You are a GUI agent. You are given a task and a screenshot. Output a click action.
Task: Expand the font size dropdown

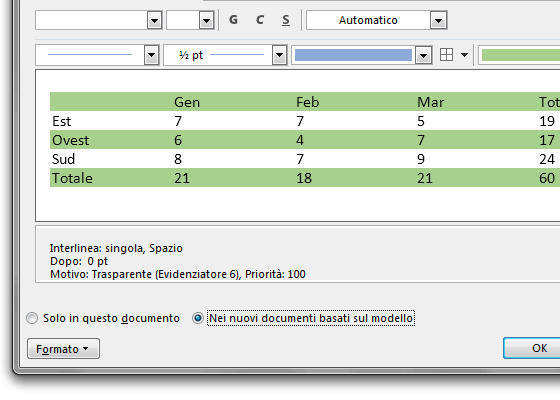[206, 20]
